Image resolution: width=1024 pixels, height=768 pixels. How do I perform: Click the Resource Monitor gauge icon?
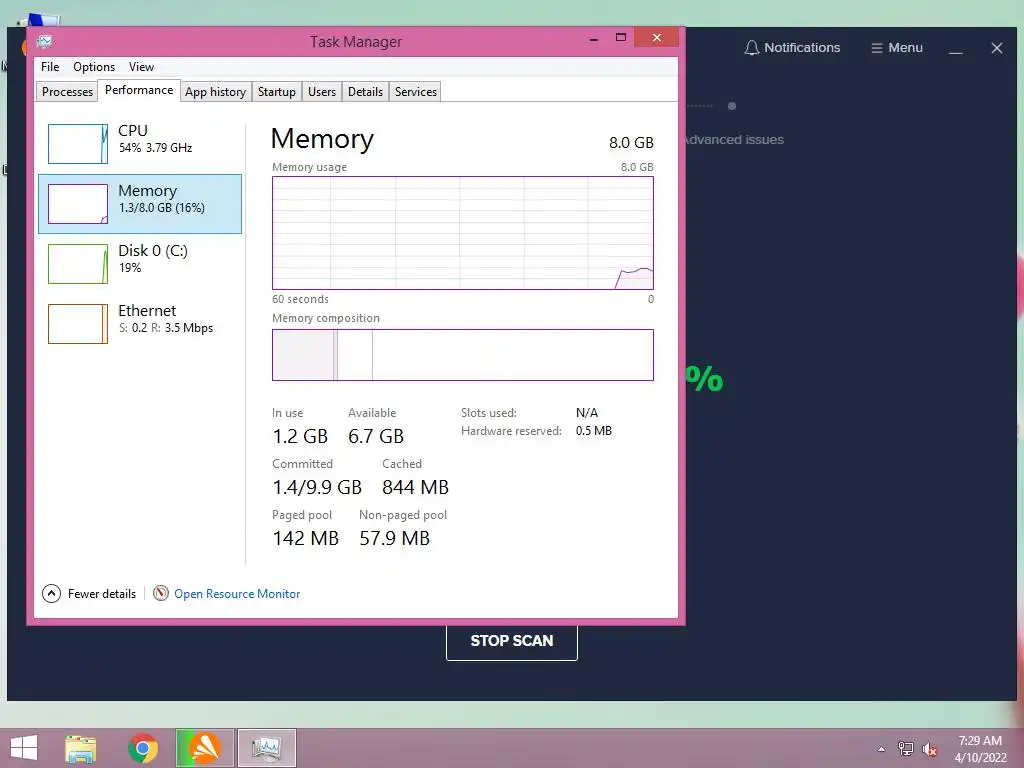point(161,593)
